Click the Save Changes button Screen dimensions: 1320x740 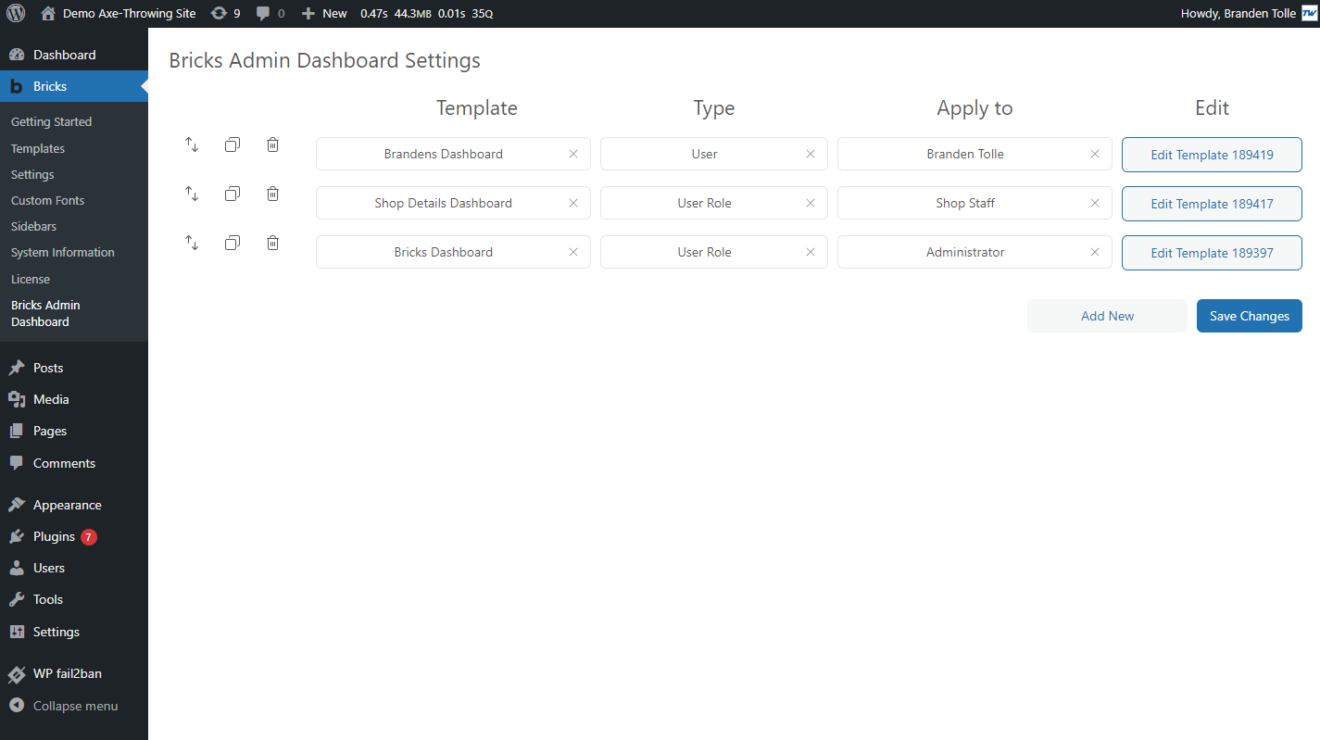[1249, 316]
